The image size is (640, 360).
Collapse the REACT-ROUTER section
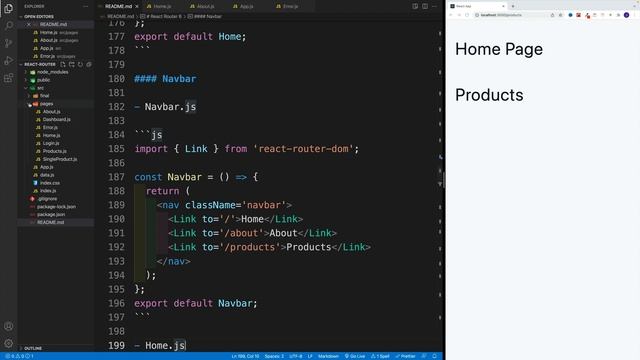(40, 64)
